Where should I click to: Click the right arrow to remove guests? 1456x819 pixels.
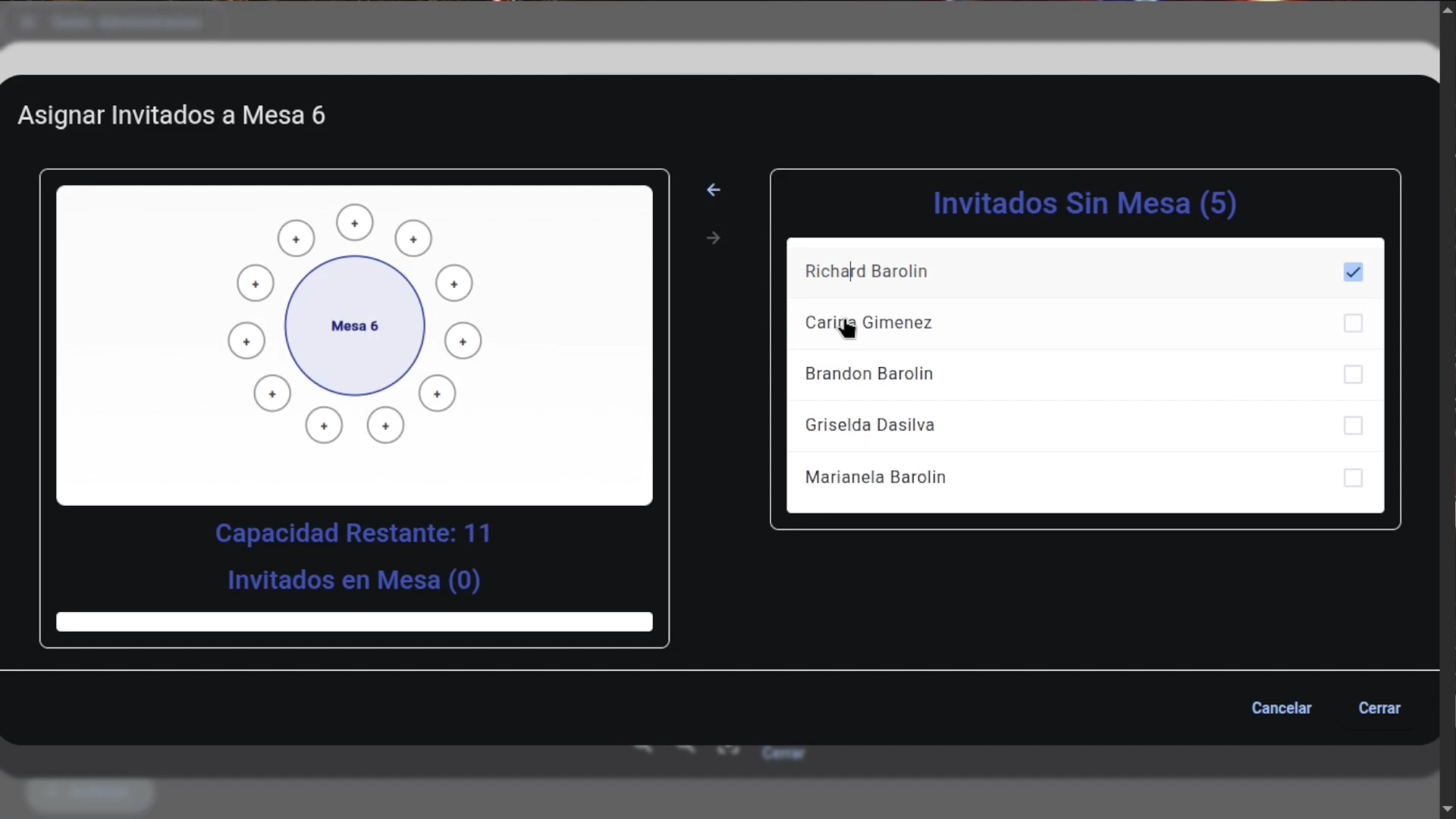tap(713, 238)
